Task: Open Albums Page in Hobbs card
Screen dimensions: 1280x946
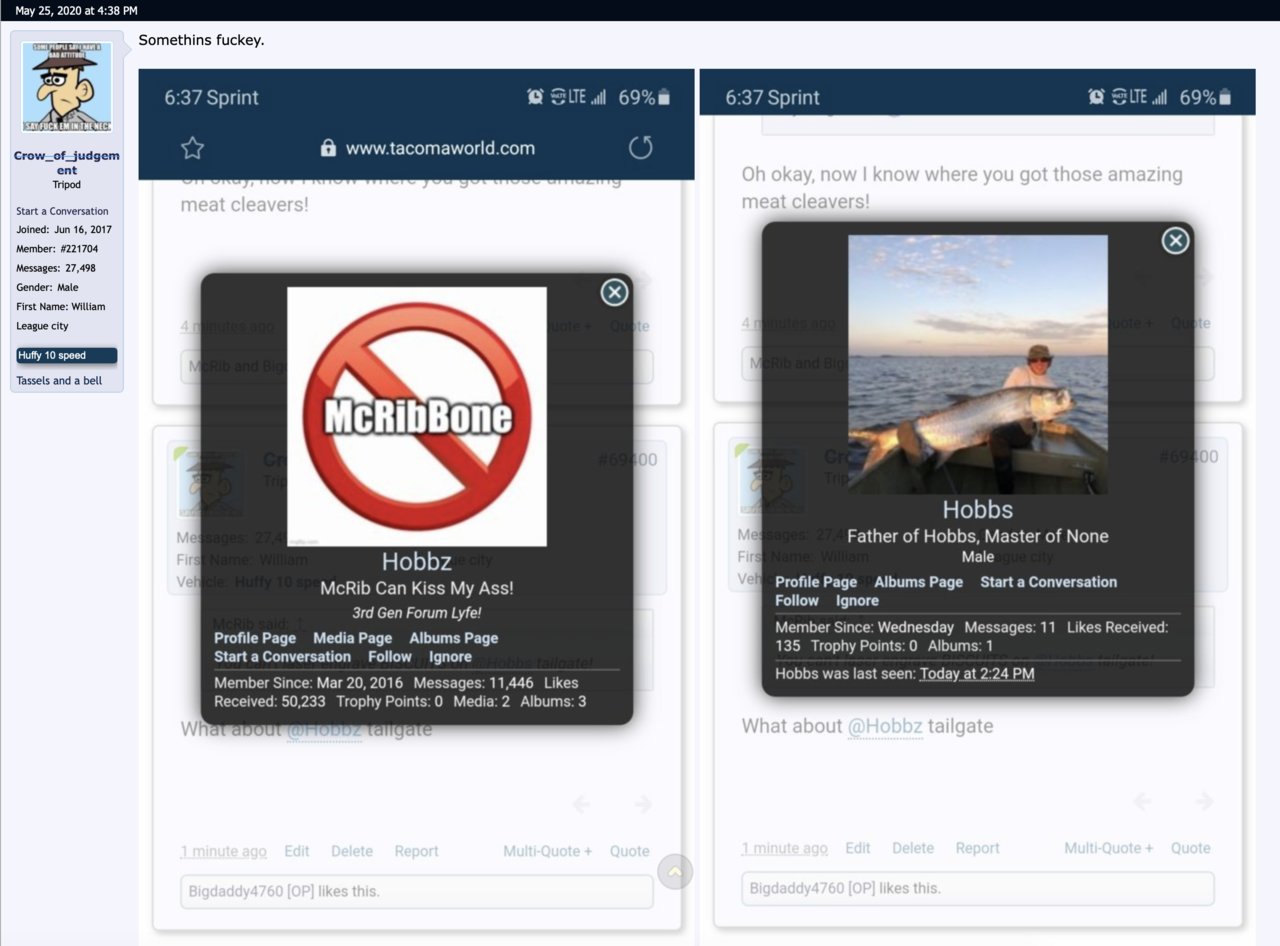Action: [x=919, y=582]
